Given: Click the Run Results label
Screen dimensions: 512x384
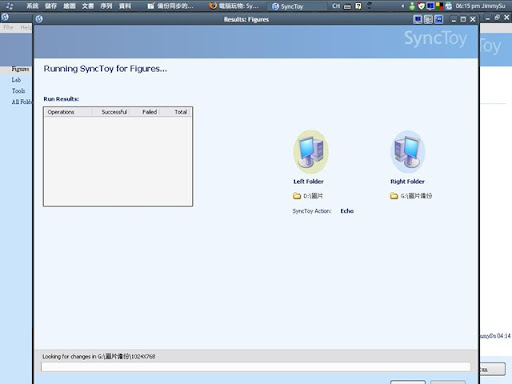Looking at the screenshot, I should (x=61, y=99).
